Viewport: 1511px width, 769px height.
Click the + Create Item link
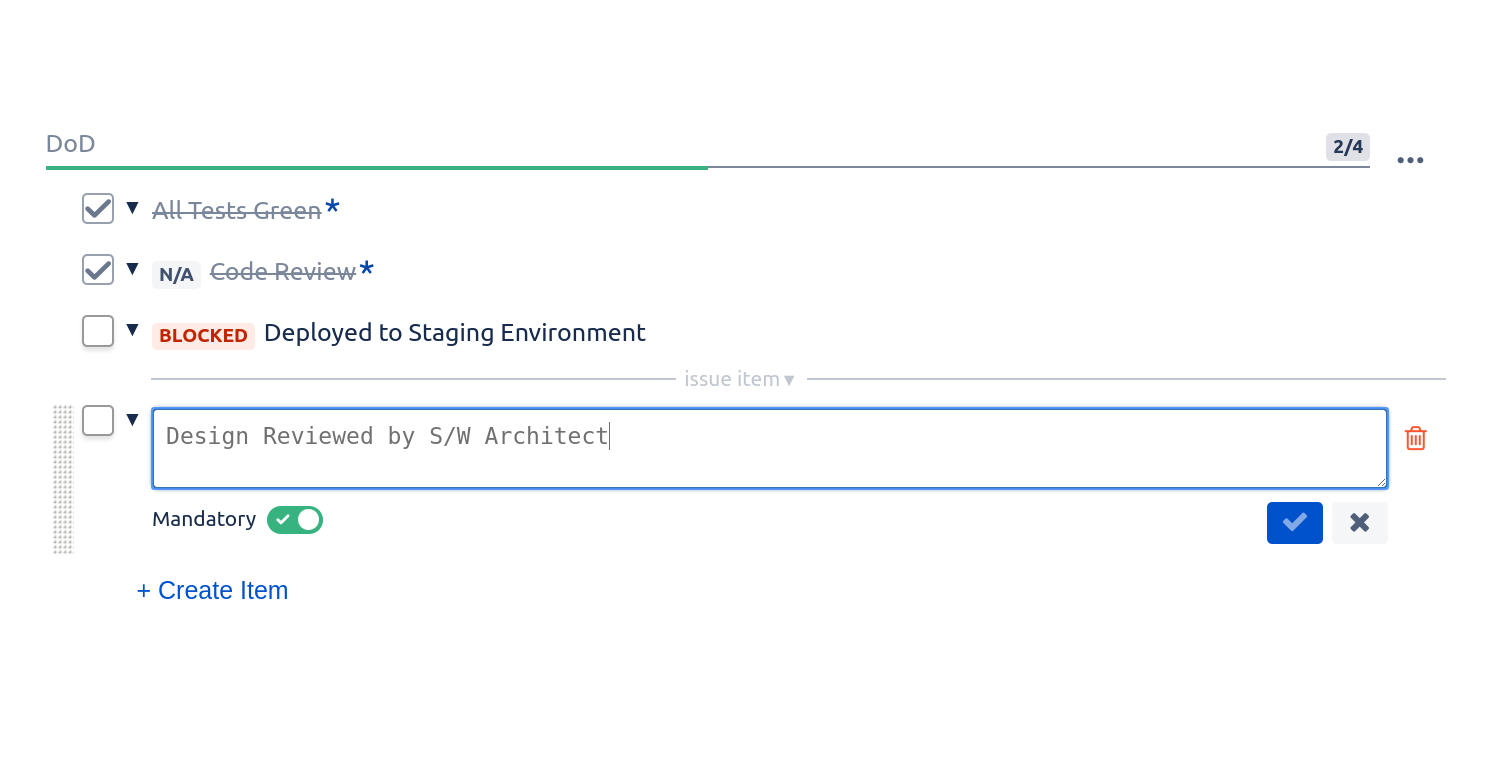(212, 590)
